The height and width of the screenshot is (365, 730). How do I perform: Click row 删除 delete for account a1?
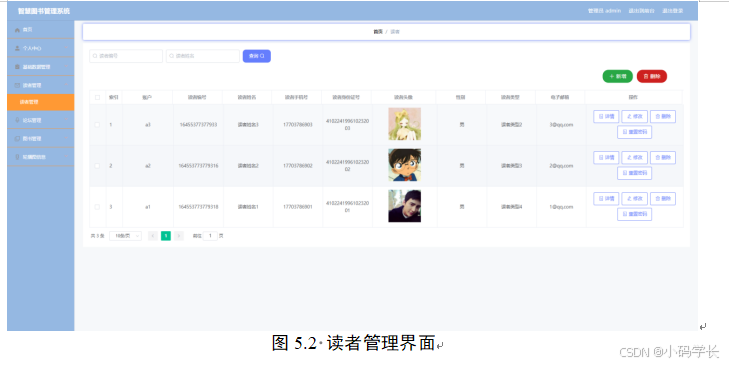(663, 199)
